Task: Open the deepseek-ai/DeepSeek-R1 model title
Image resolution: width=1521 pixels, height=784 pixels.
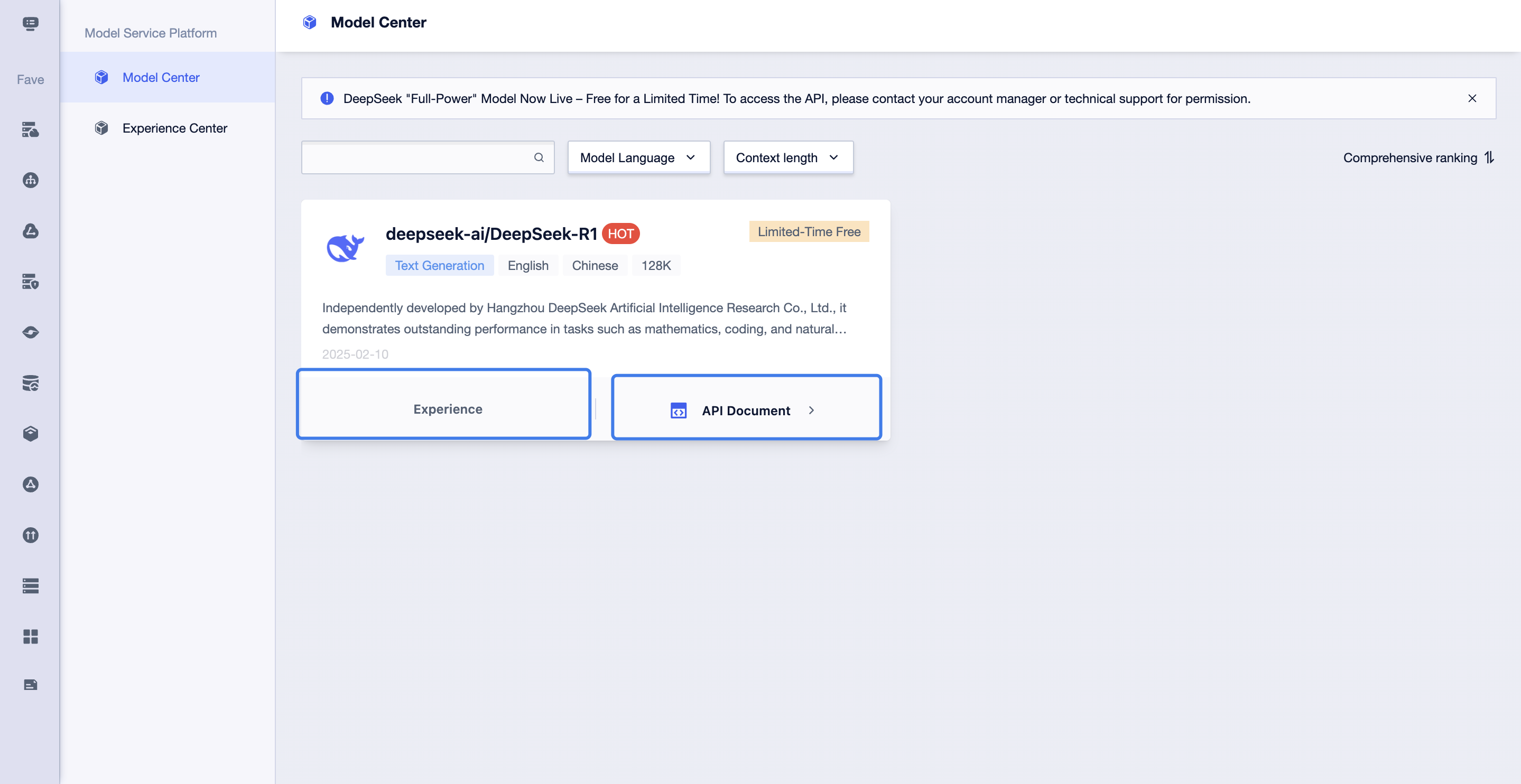Action: click(491, 234)
